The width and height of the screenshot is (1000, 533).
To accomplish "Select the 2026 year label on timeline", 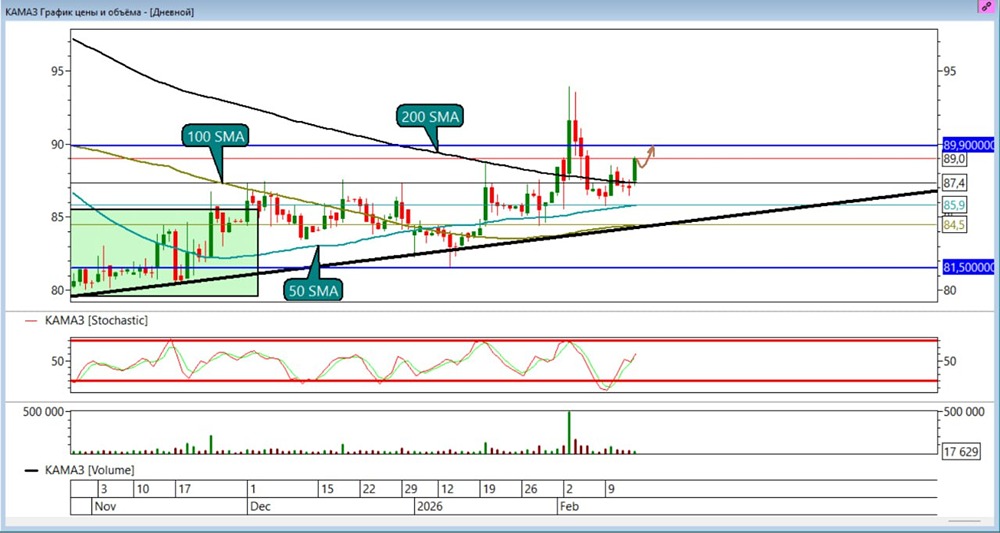I will pyautogui.click(x=430, y=507).
